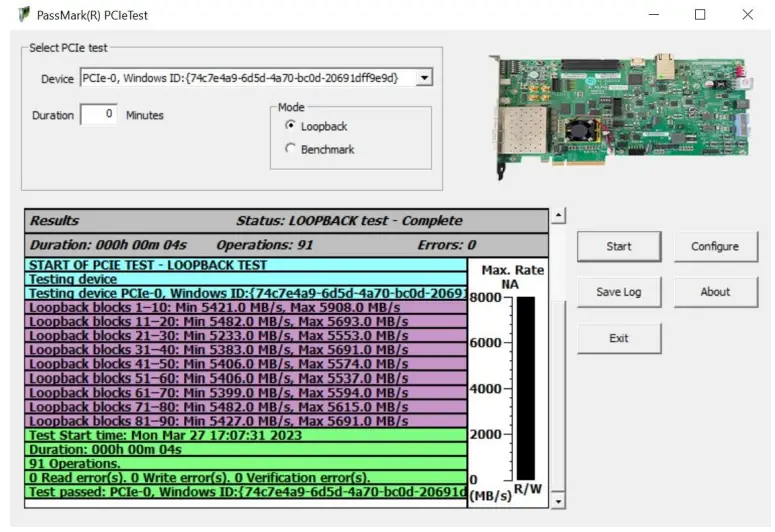This screenshot has height=532, width=775.
Task: Select the 'Loopback blocks 1–10' result row
Action: point(246,308)
